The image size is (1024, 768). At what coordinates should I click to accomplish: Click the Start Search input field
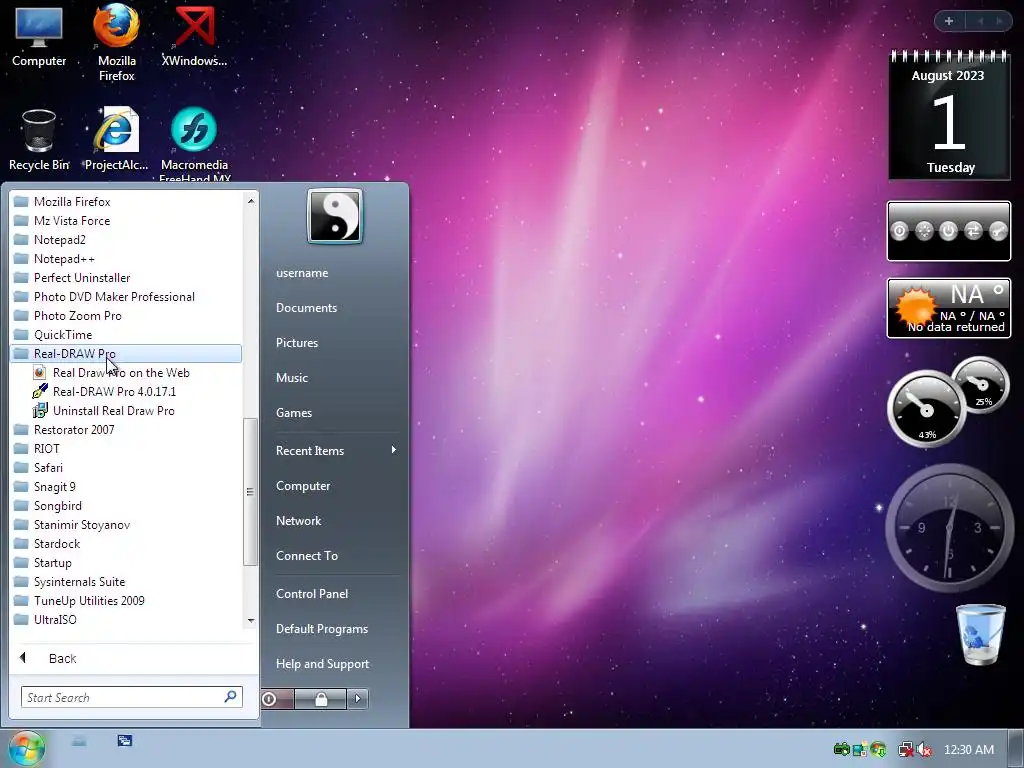point(131,697)
